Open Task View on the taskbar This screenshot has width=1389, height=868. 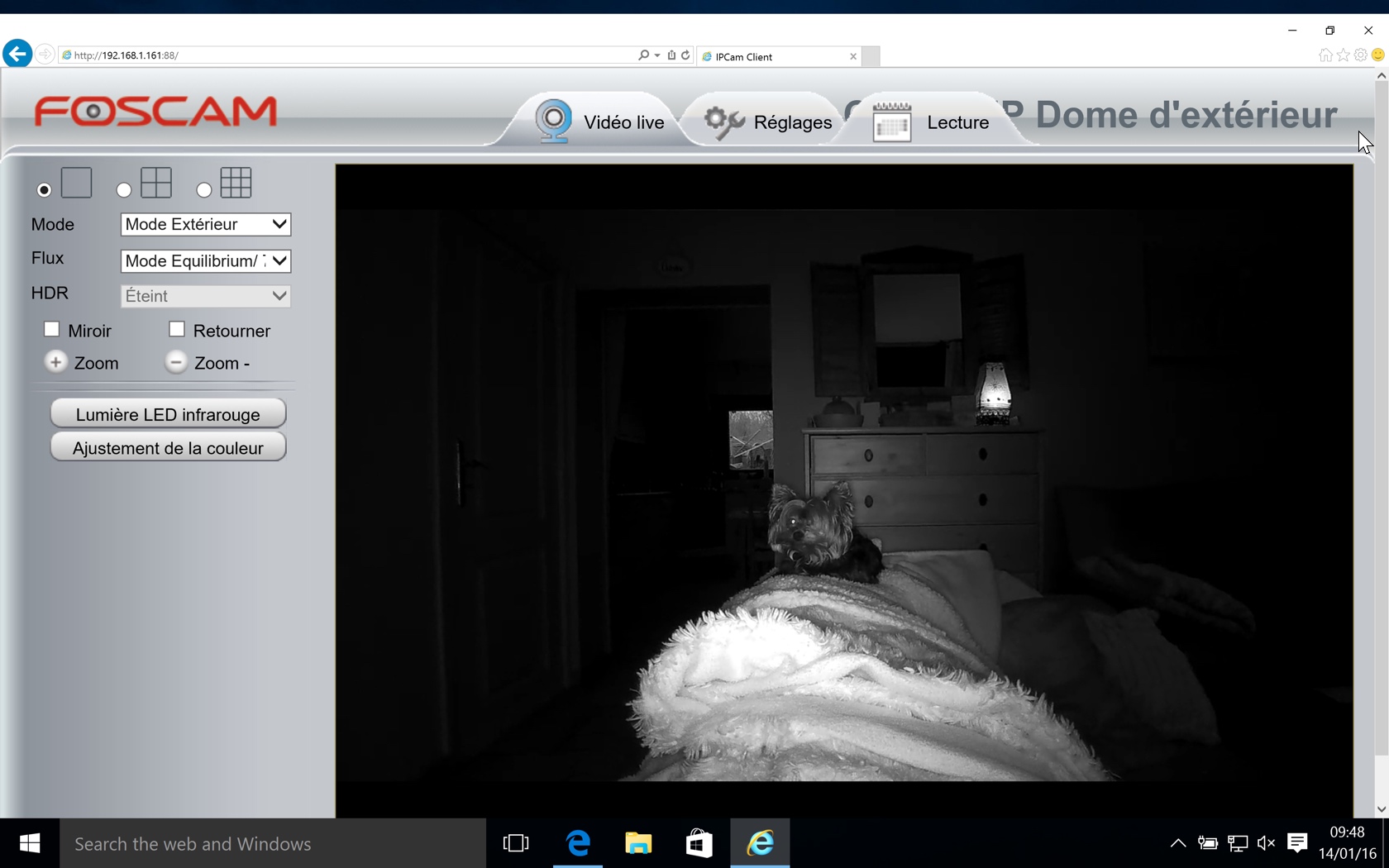[x=516, y=843]
